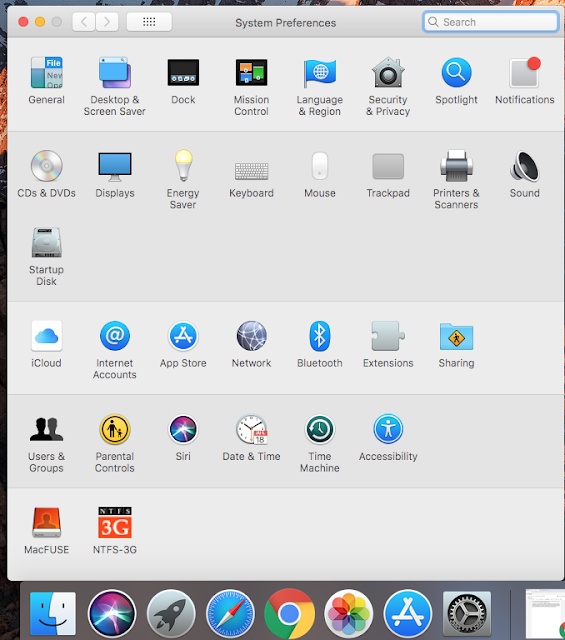Launch Siri from the Dock
The height and width of the screenshot is (640, 565).
tap(112, 613)
